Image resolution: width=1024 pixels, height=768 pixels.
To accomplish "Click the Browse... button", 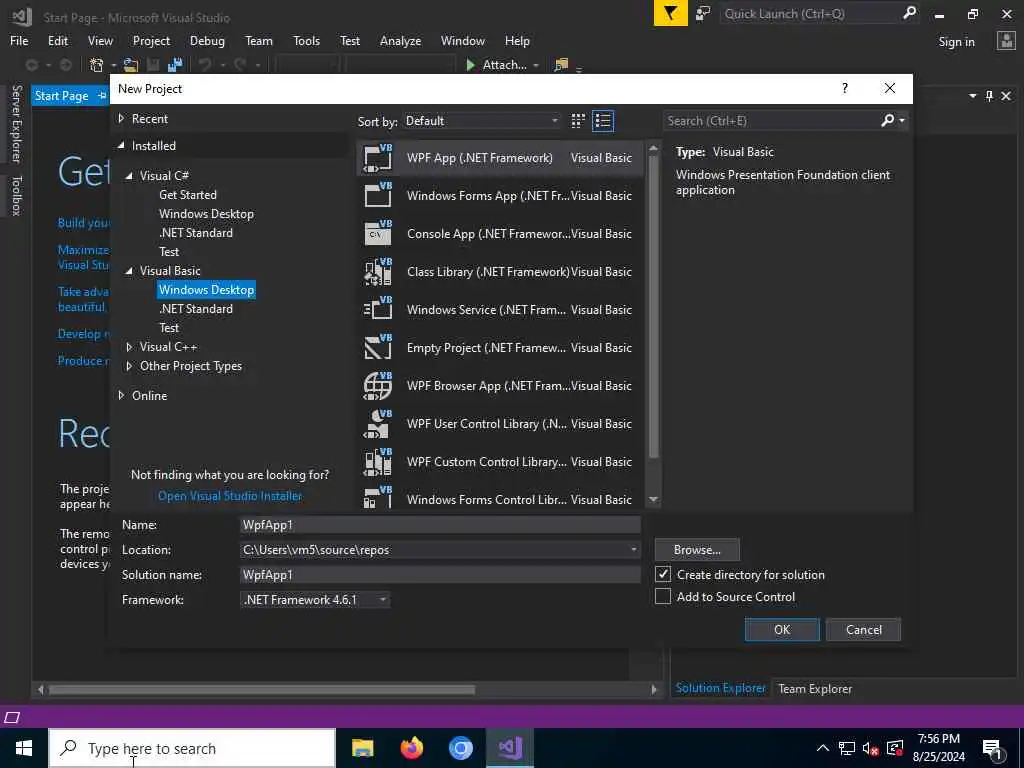I will tap(697, 550).
